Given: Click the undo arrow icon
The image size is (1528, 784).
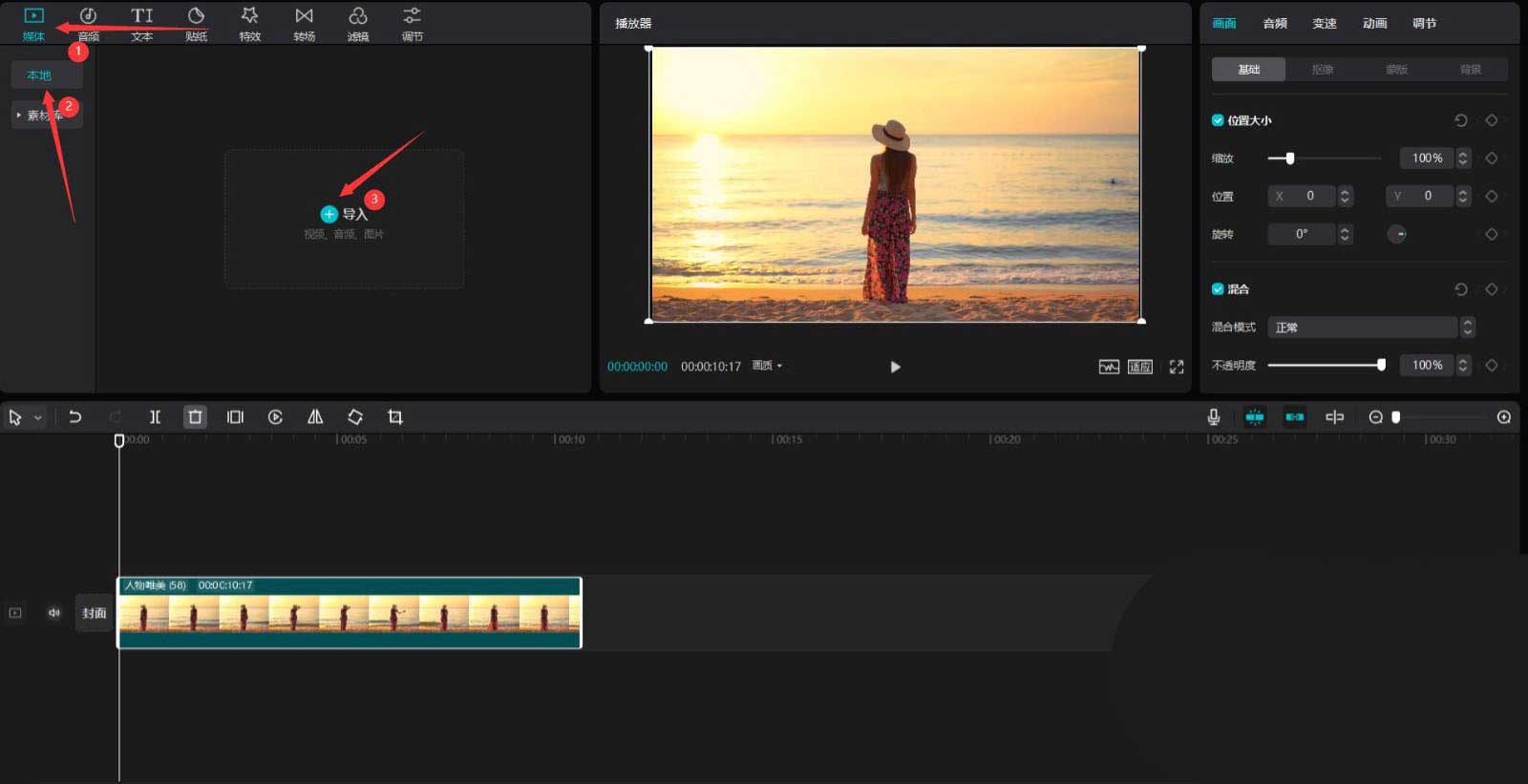Looking at the screenshot, I should click(74, 417).
